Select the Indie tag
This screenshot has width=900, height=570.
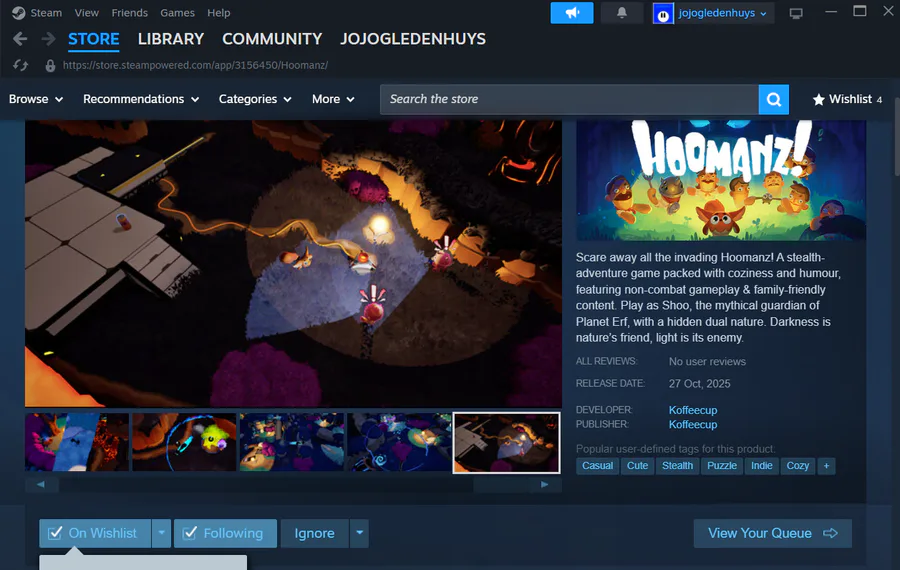point(762,466)
